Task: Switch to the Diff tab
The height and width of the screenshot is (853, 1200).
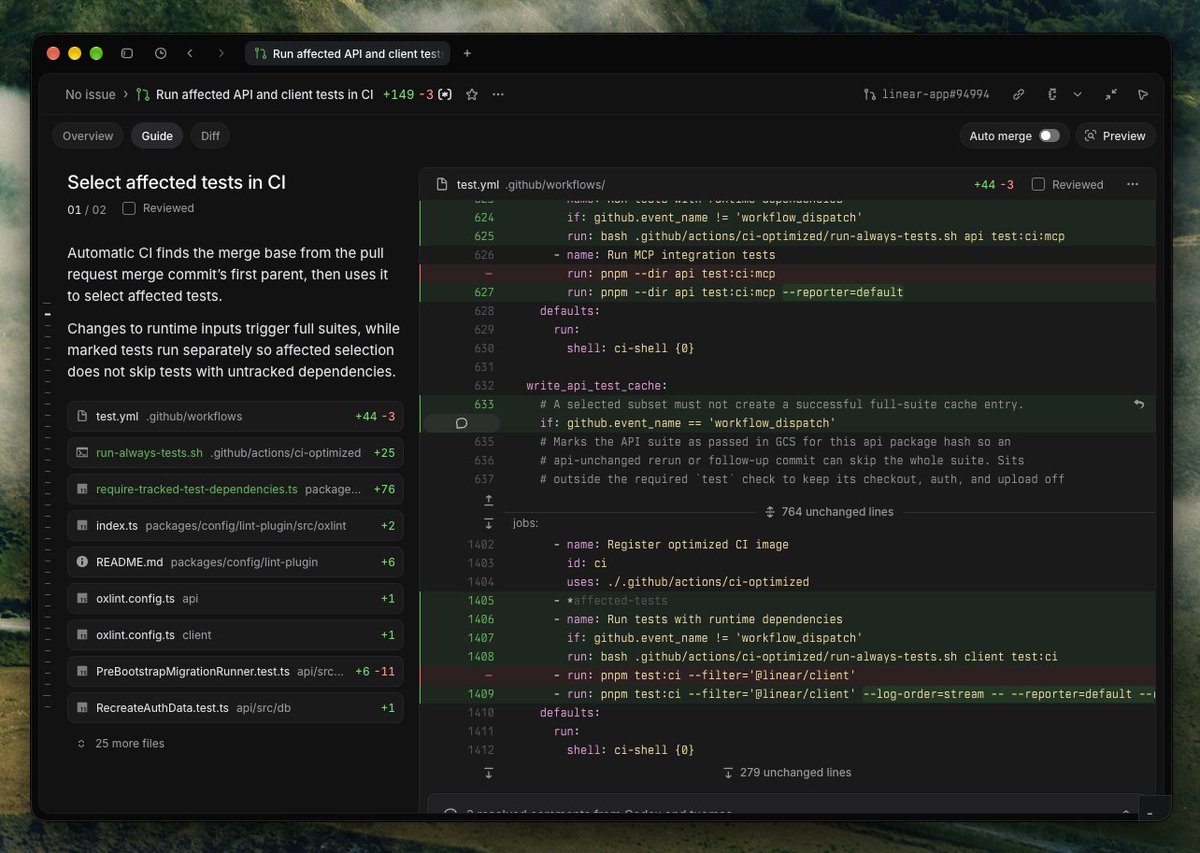Action: pos(210,136)
